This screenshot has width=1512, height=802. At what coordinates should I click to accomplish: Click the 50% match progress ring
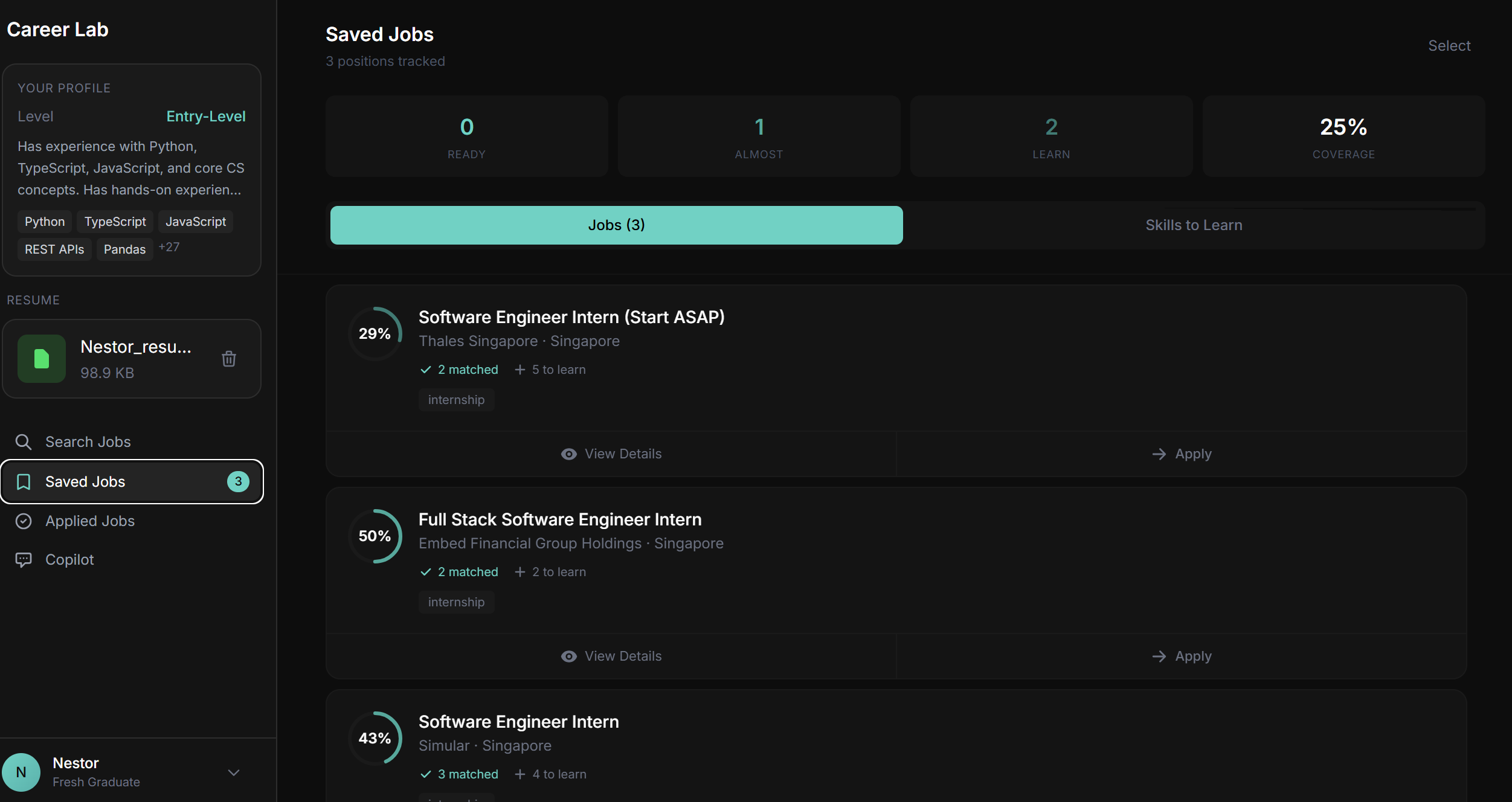click(x=375, y=536)
